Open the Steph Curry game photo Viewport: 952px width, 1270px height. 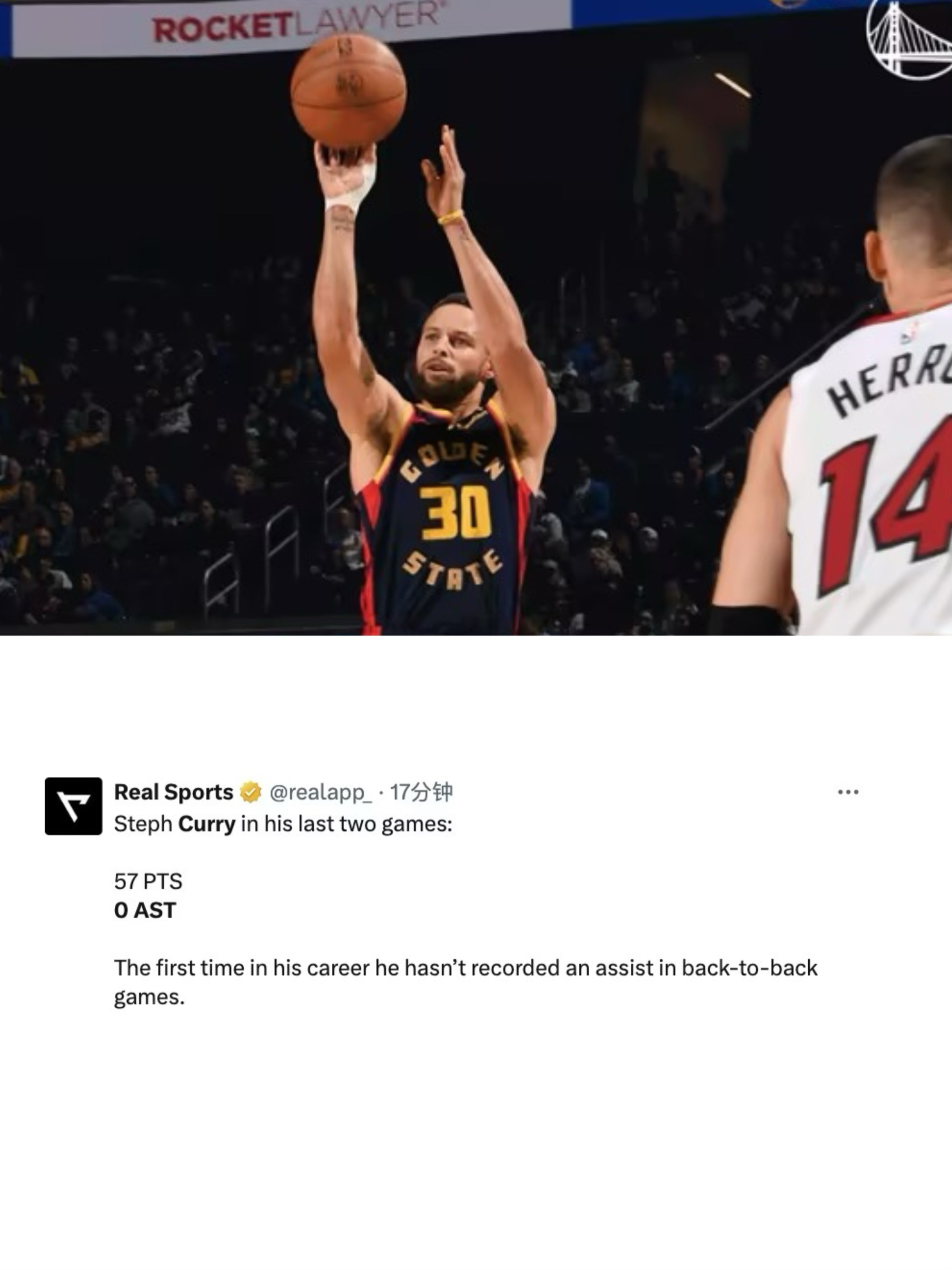tap(476, 317)
